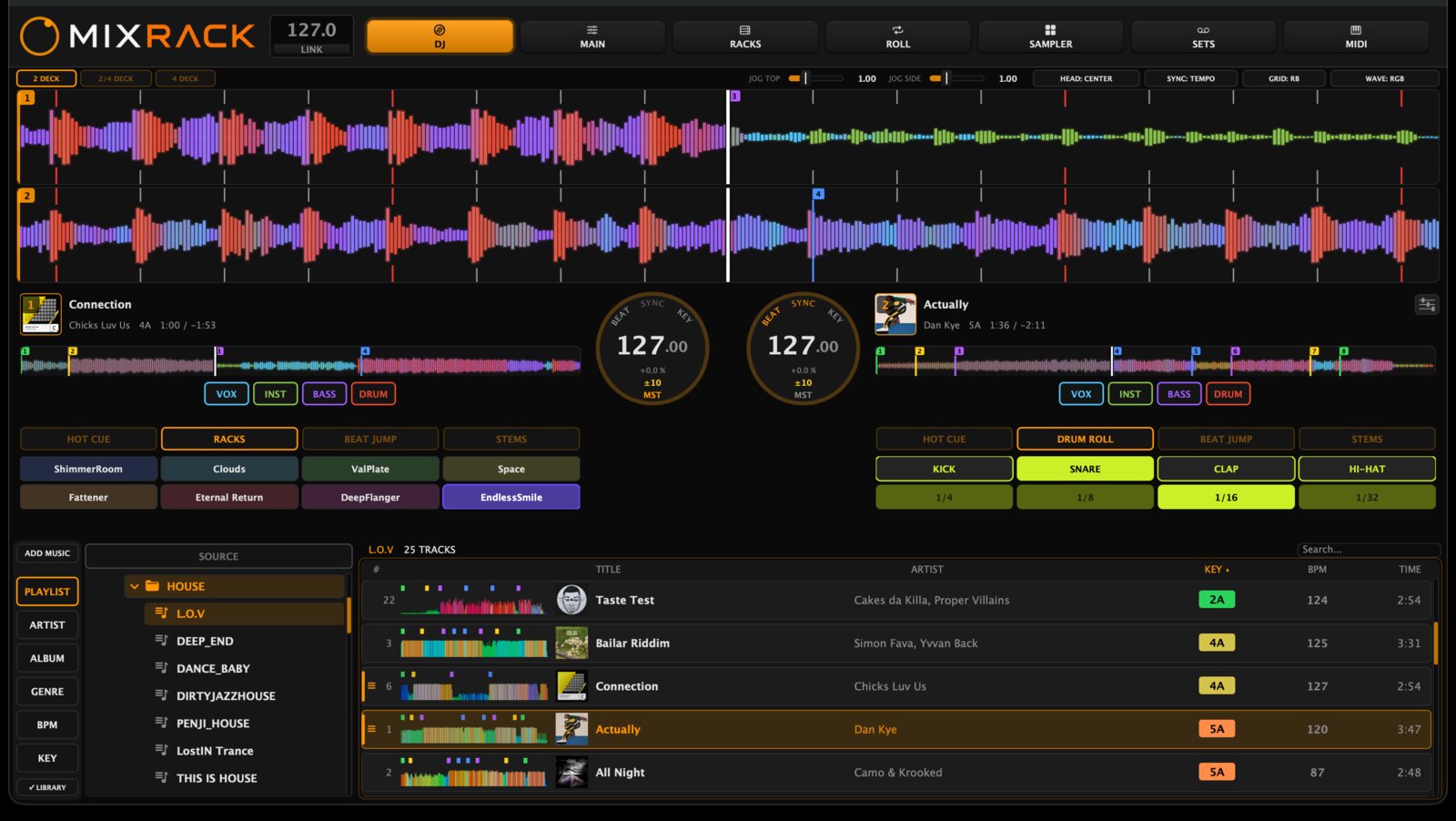Click the deck 2 BPM 127.00 dial
The image size is (1456, 821).
[803, 348]
